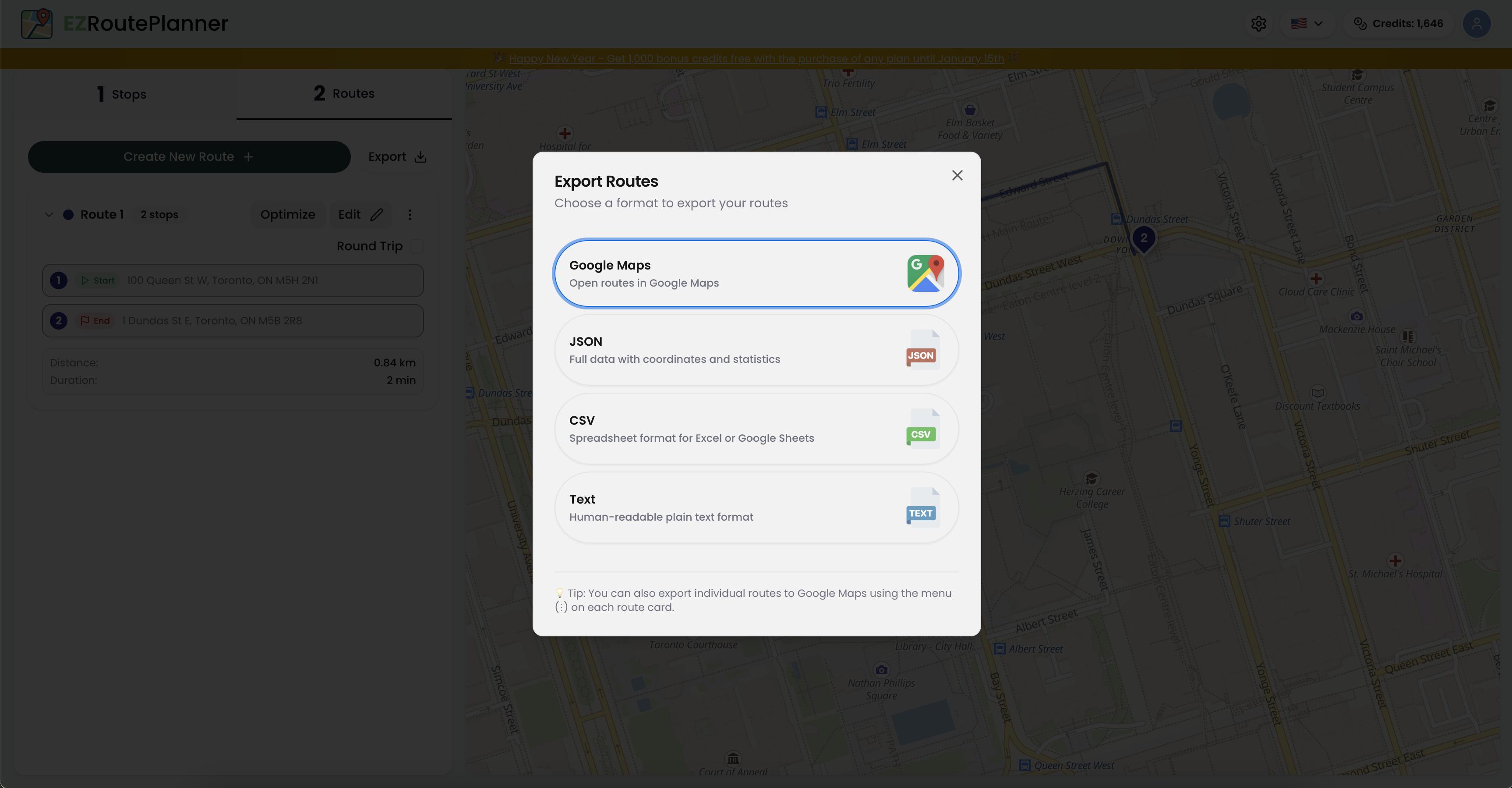The image size is (1512, 788).
Task: Open the three-dot menu on Route 1
Action: pos(410,214)
